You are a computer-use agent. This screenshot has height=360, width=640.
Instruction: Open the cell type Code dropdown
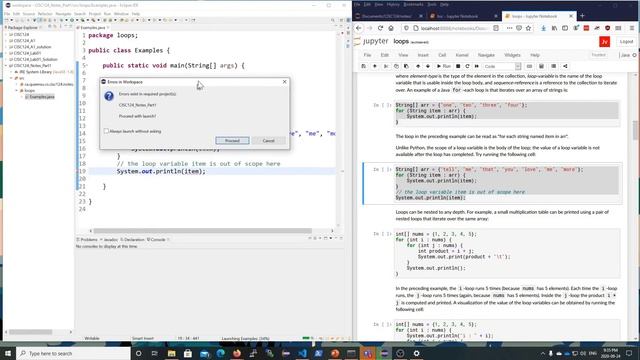[502, 66]
